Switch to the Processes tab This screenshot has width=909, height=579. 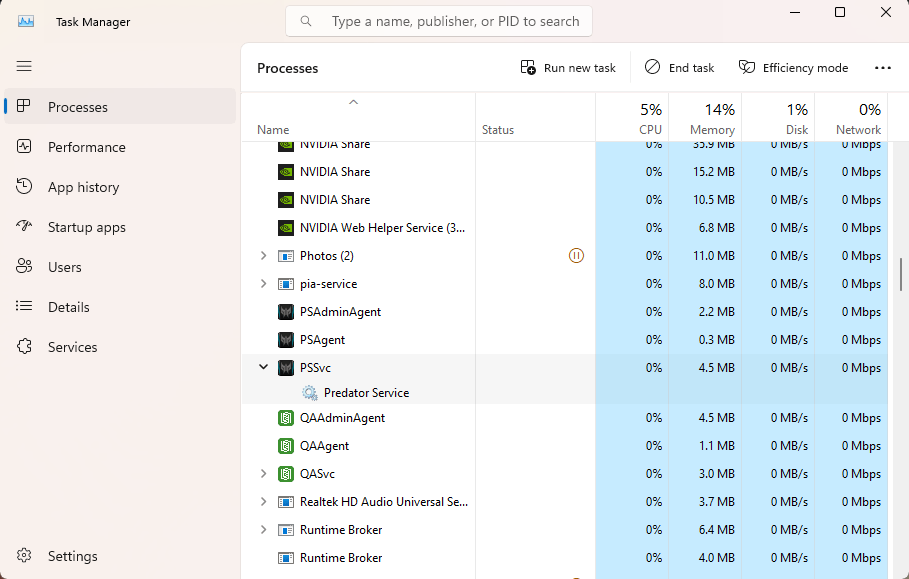click(x=77, y=107)
